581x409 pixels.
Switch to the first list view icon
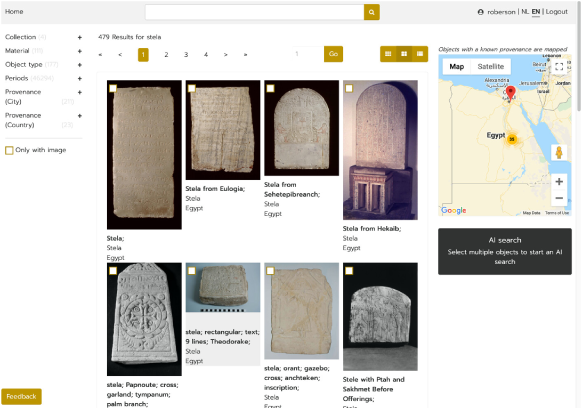[388, 54]
